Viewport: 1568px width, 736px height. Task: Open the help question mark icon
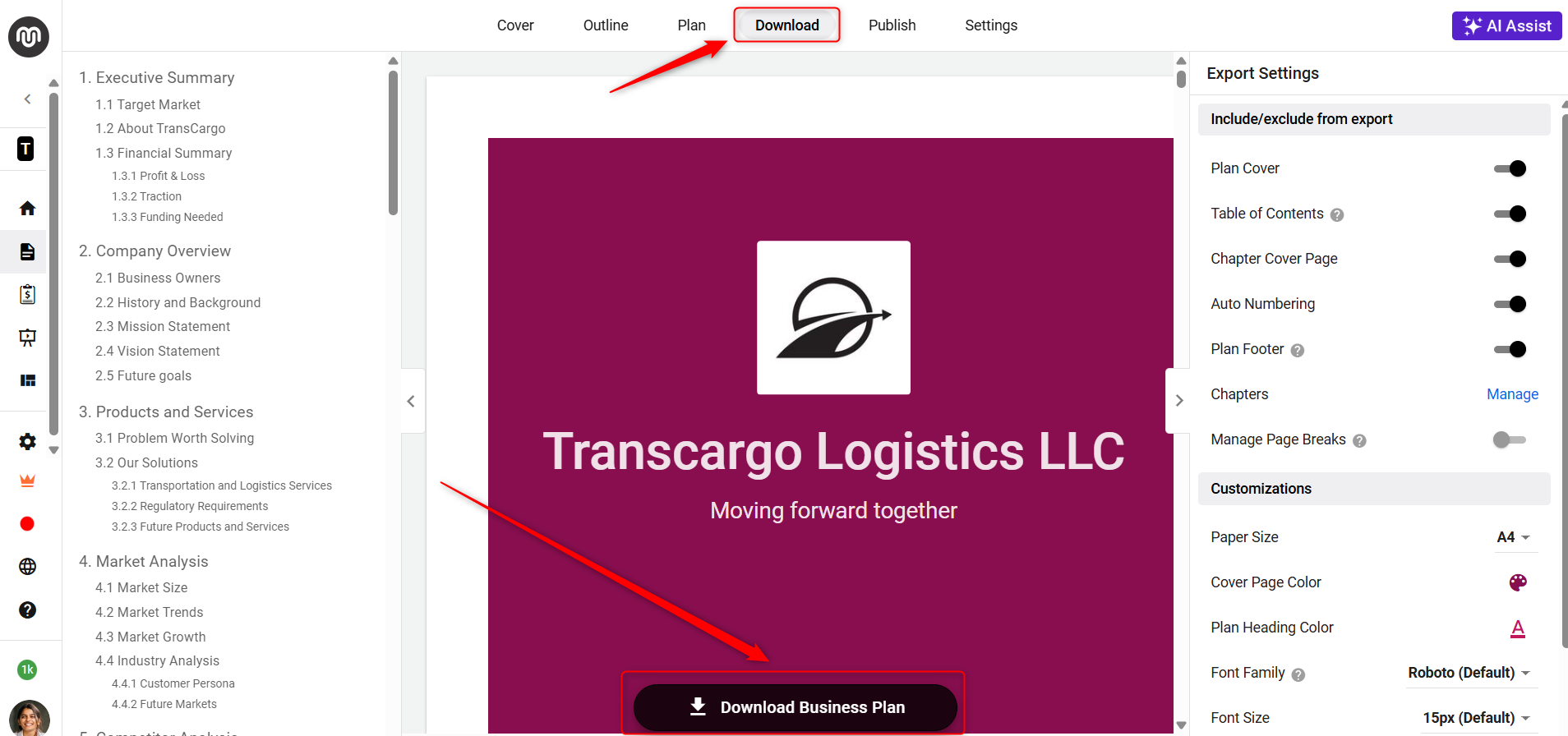tap(27, 609)
